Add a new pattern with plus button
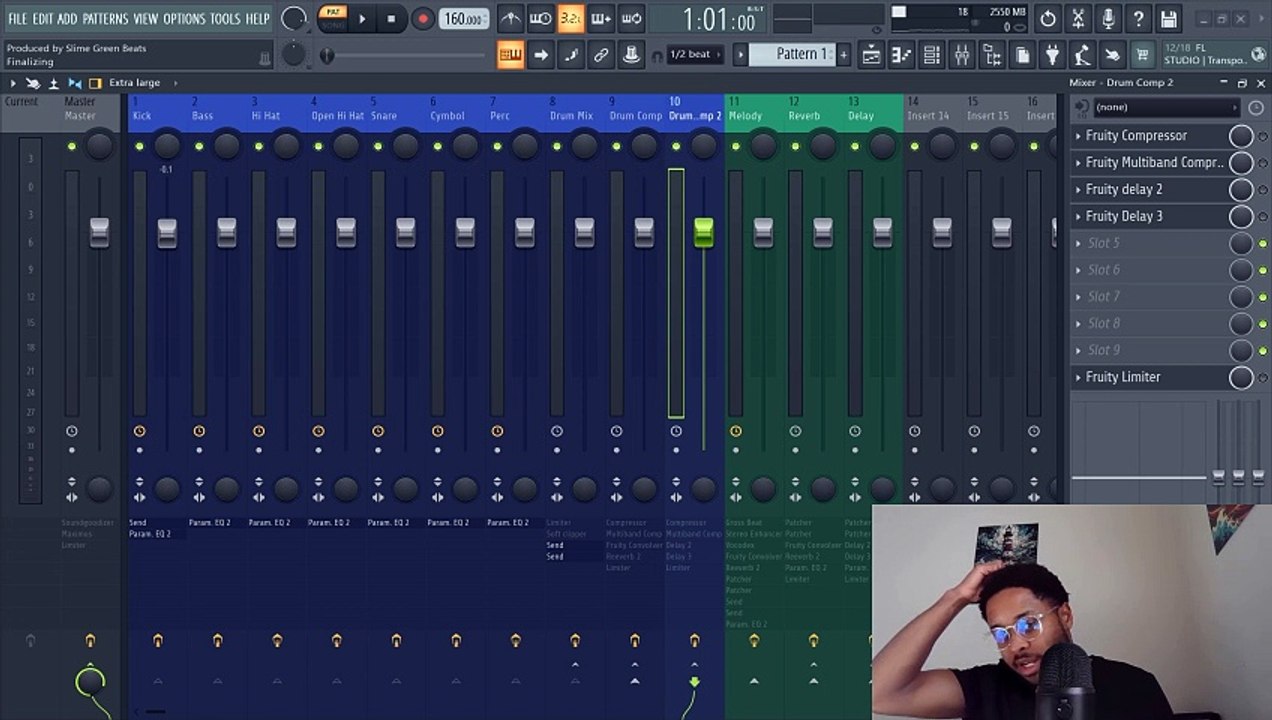This screenshot has height=720, width=1272. point(844,54)
